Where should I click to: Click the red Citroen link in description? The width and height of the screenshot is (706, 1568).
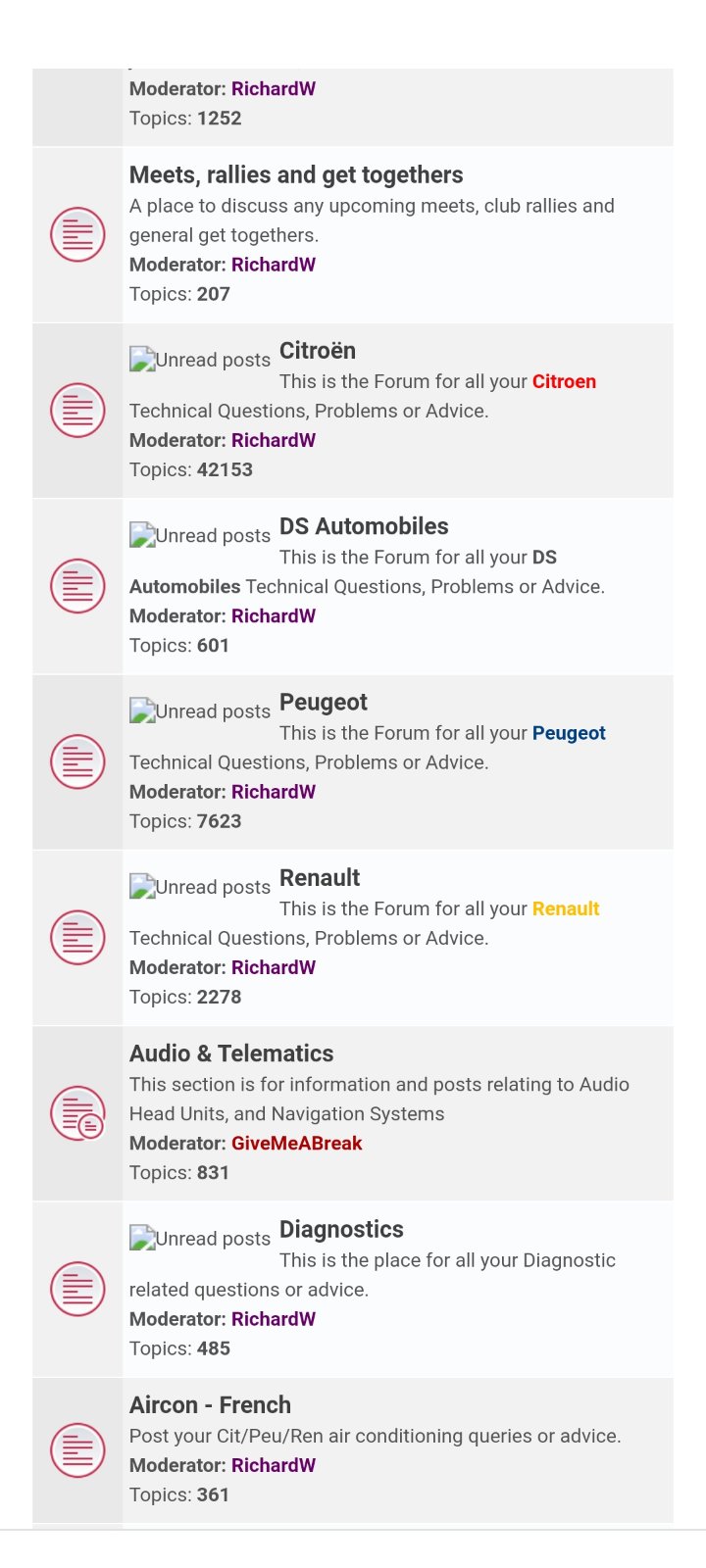point(564,381)
